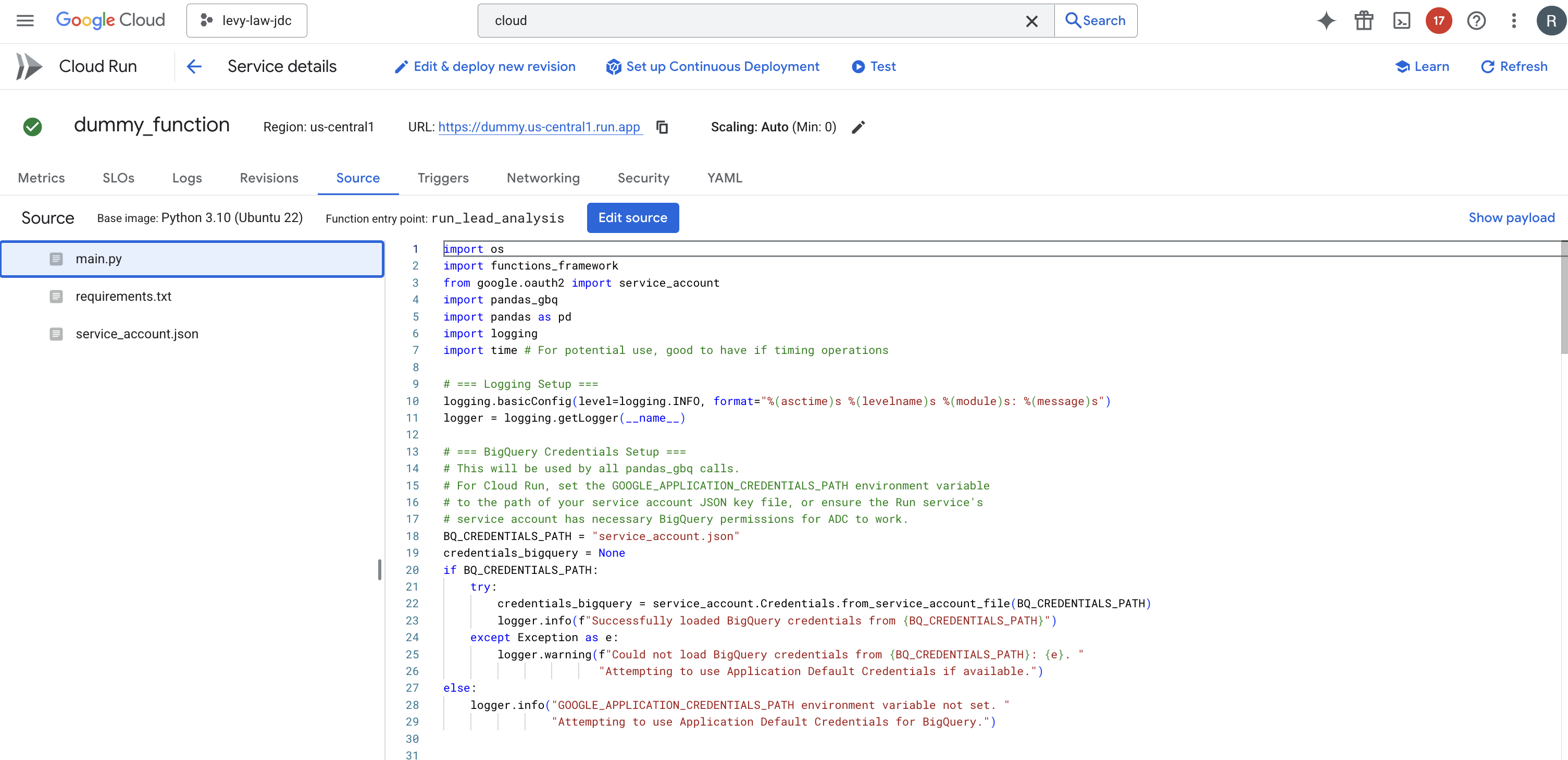Click the run_lead_analysis entry point text
This screenshot has width=1568, height=760.
497,218
